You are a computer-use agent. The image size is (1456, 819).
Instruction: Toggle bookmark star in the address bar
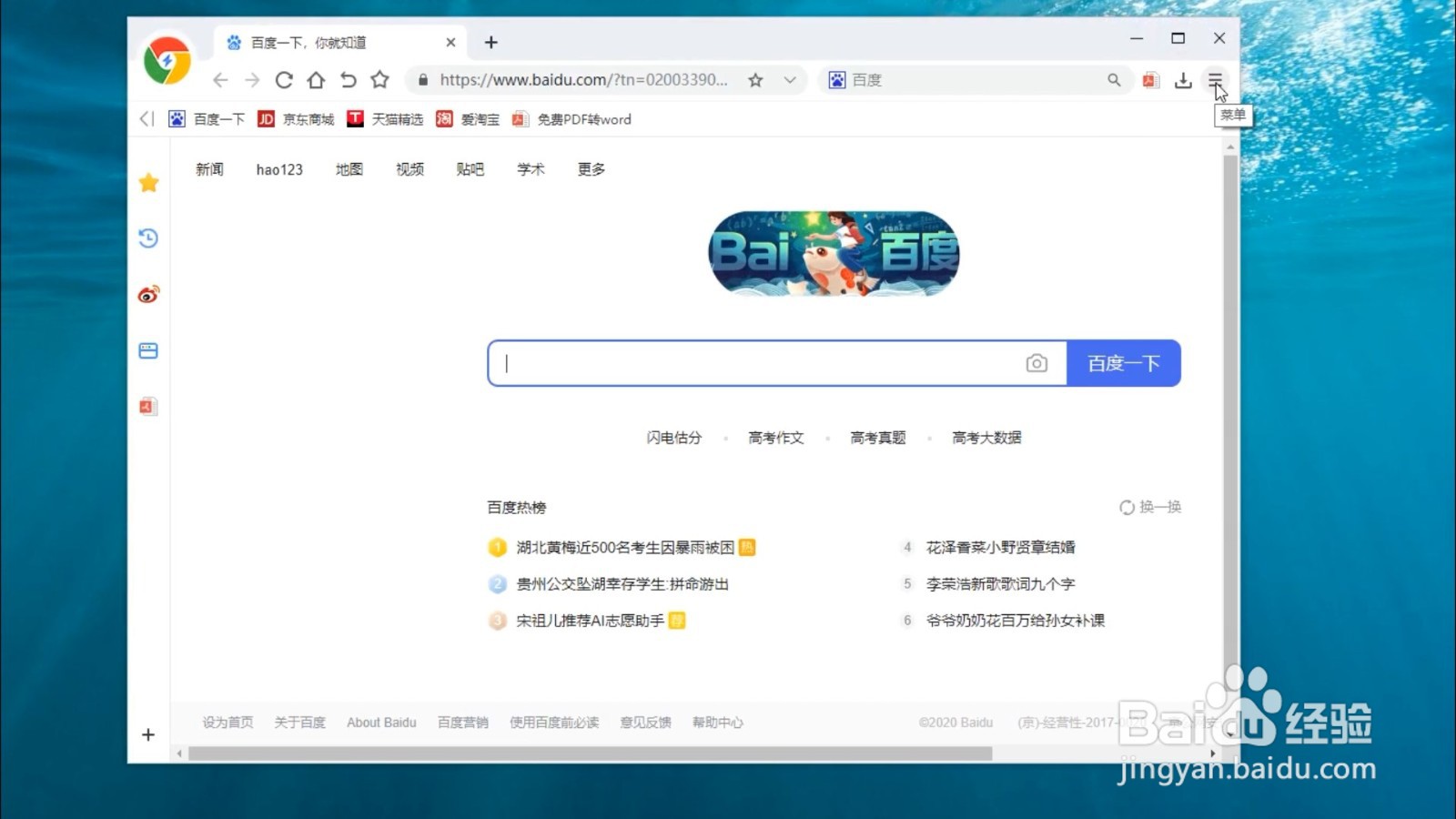754,80
